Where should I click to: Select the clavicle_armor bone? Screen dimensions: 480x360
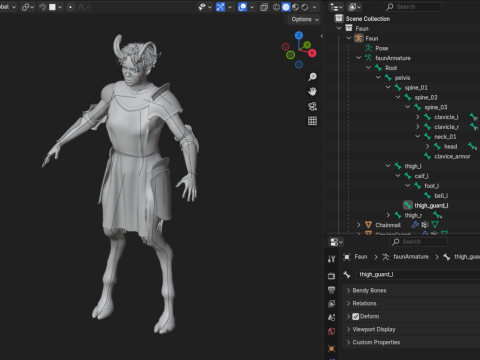pos(452,156)
